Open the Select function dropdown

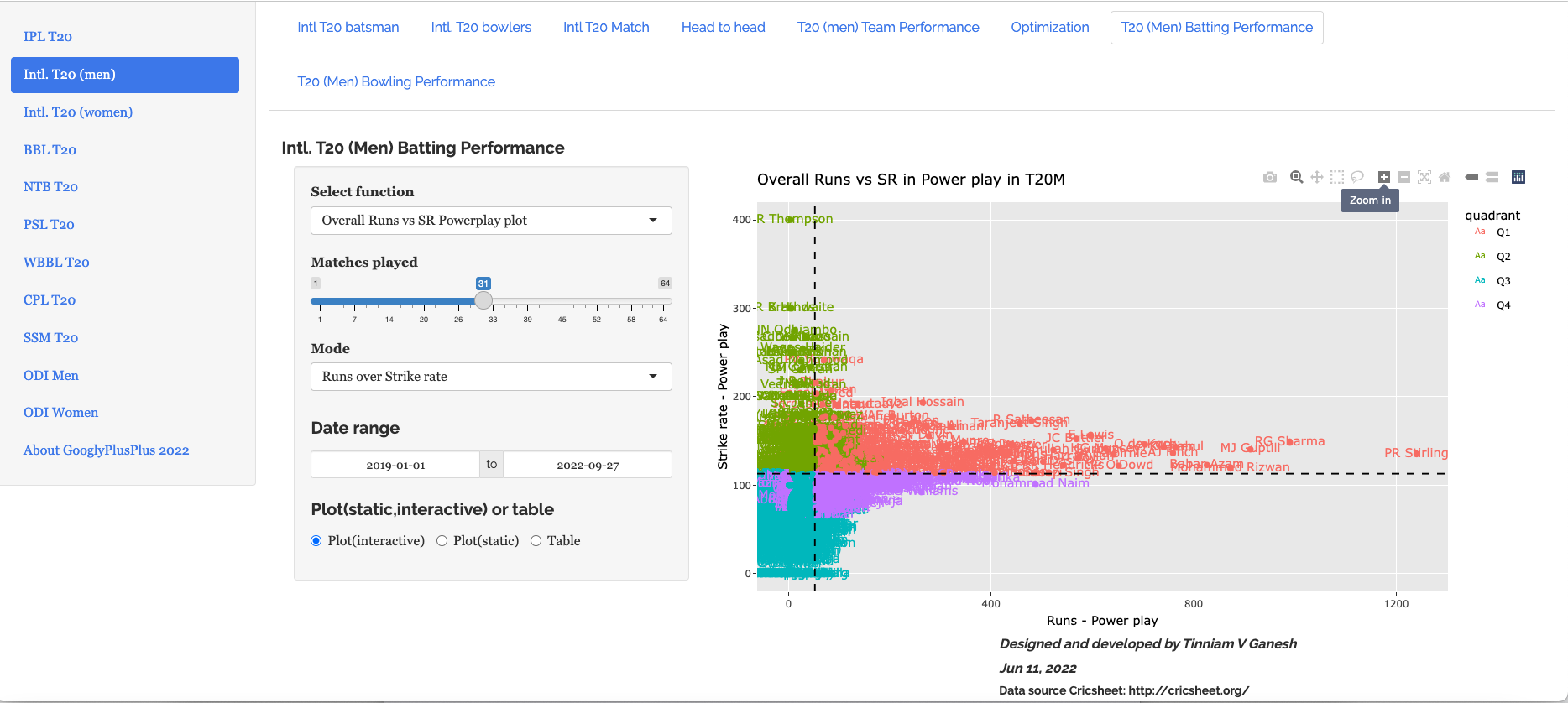click(x=491, y=221)
